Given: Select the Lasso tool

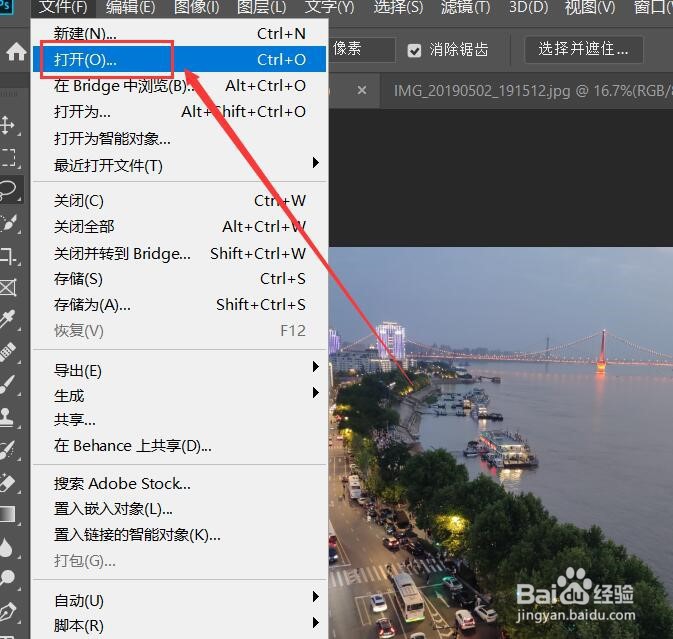Looking at the screenshot, I should 9,190.
